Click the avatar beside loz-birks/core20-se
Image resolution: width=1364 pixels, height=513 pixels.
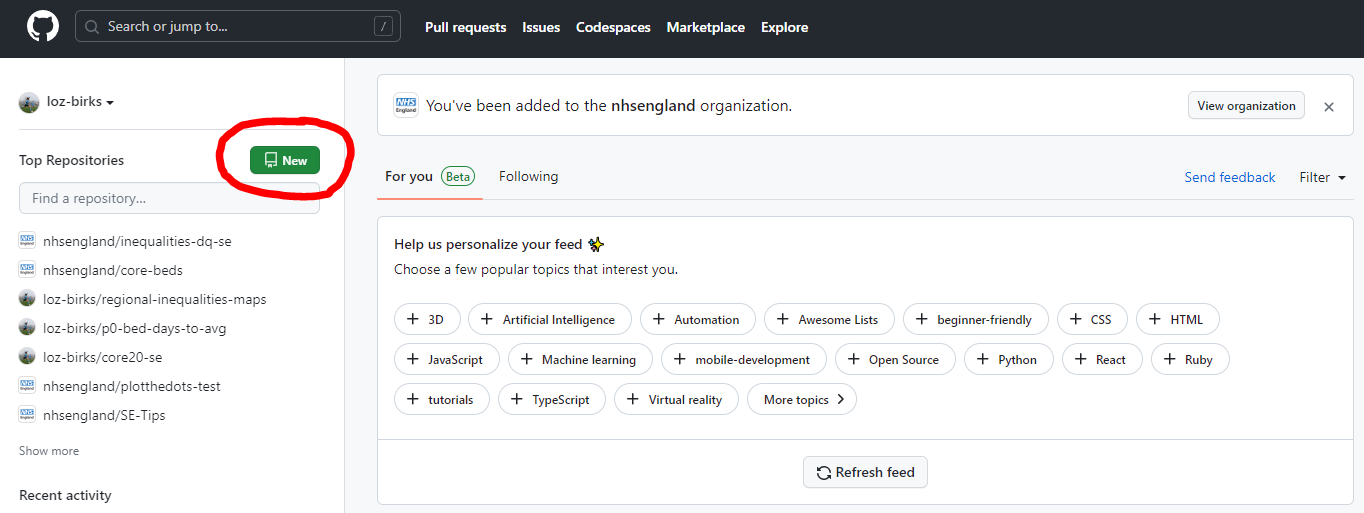click(27, 357)
